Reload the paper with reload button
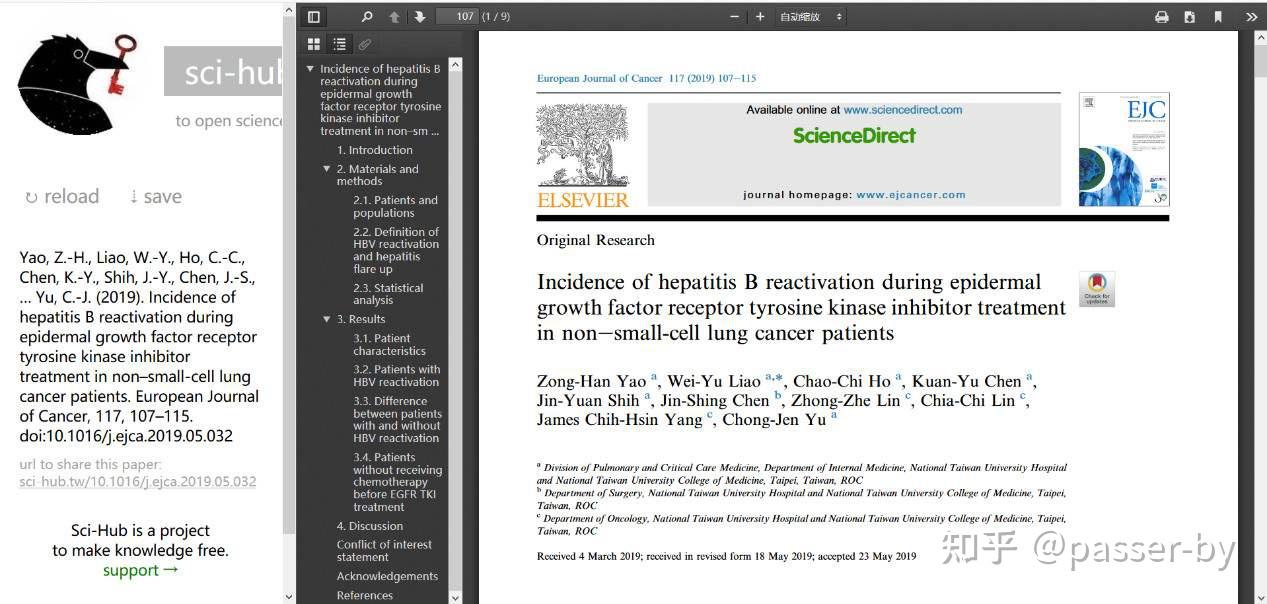 (62, 197)
